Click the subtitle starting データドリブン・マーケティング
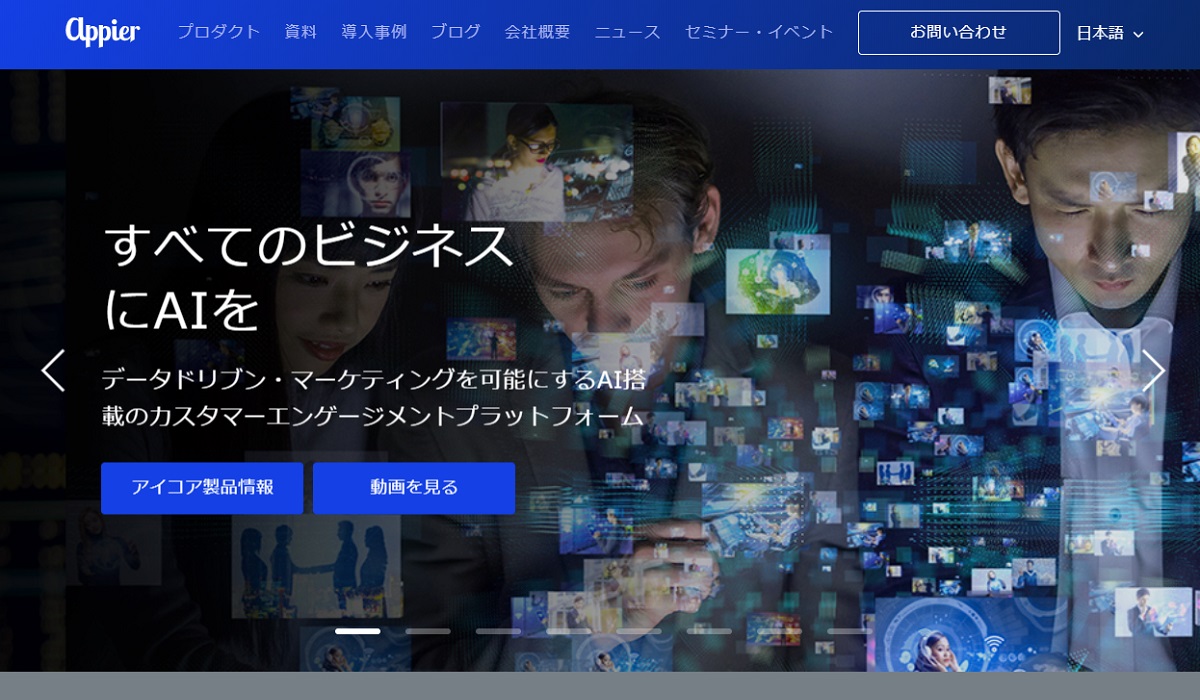 [x=374, y=398]
